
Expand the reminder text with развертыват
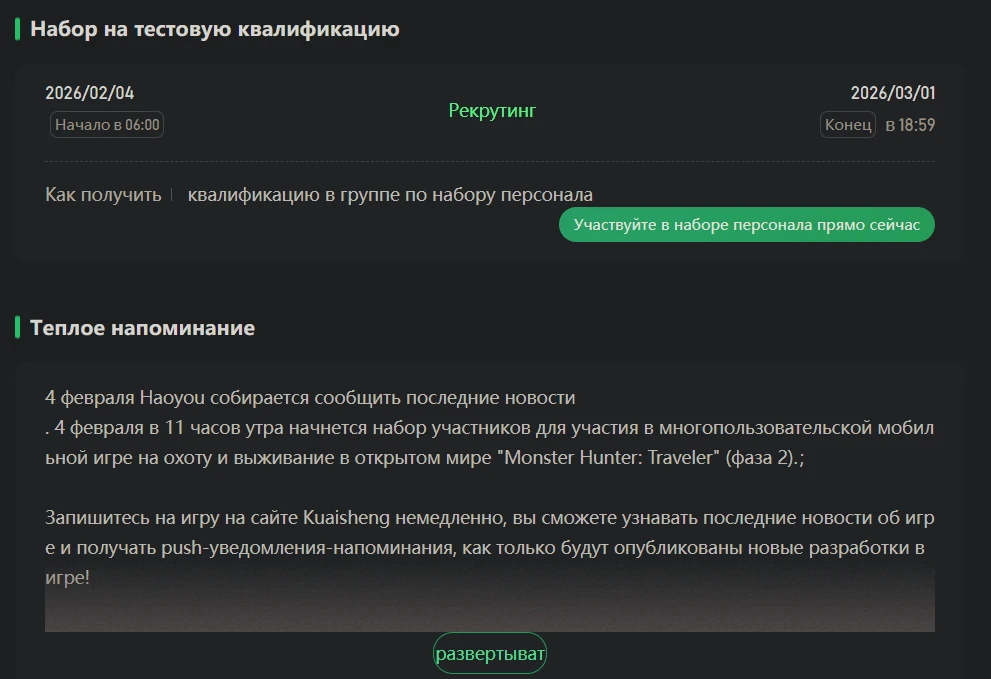[x=490, y=654]
